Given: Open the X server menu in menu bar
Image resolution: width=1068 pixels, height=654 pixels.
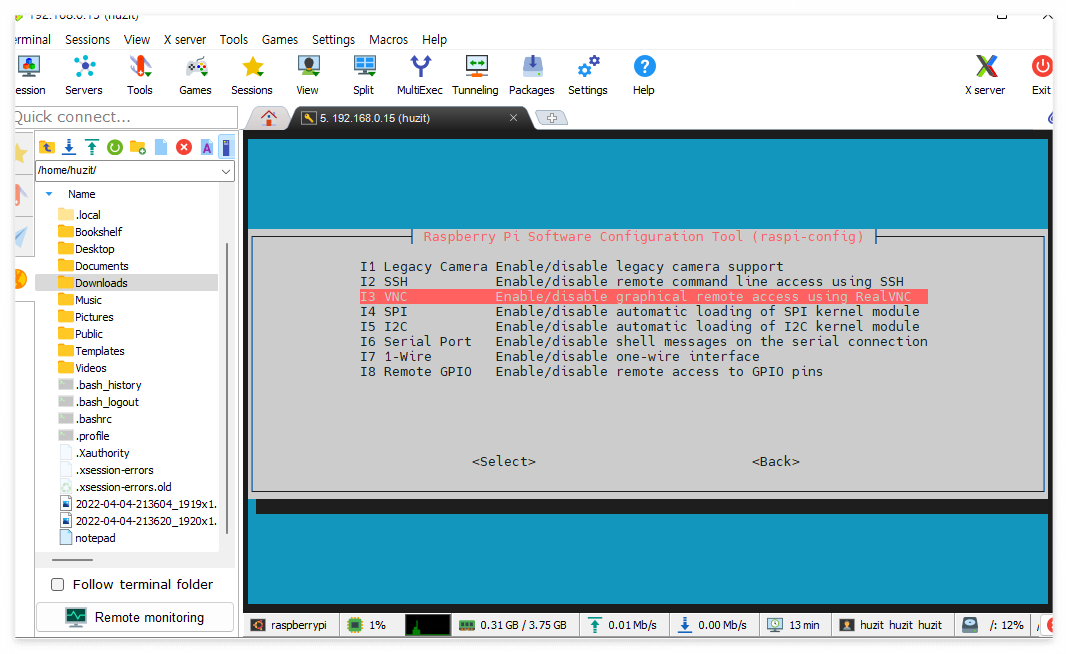Looking at the screenshot, I should pyautogui.click(x=185, y=40).
